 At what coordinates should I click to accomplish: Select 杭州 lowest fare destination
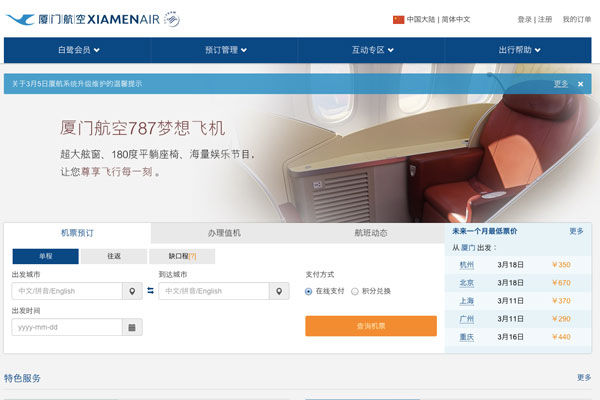[466, 265]
